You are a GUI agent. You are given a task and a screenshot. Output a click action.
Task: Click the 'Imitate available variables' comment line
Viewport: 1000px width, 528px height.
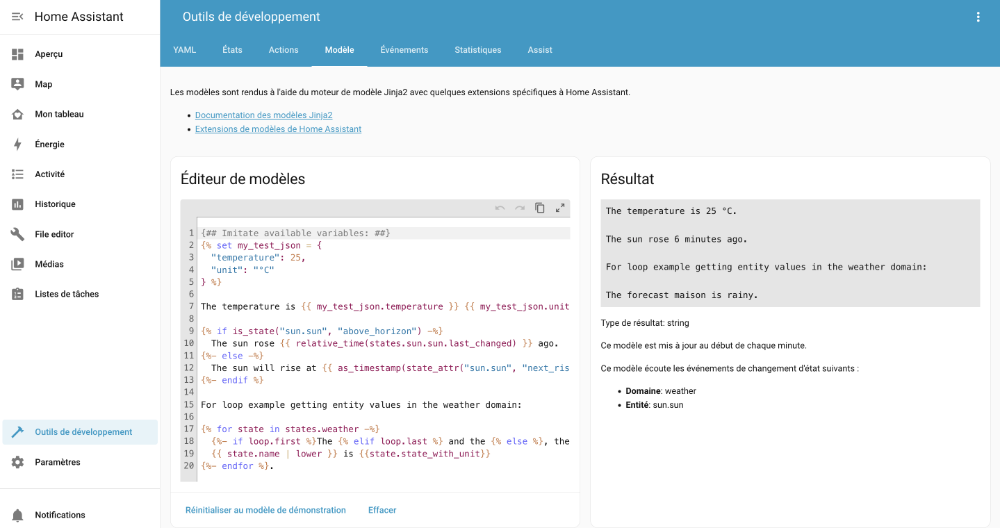click(295, 233)
